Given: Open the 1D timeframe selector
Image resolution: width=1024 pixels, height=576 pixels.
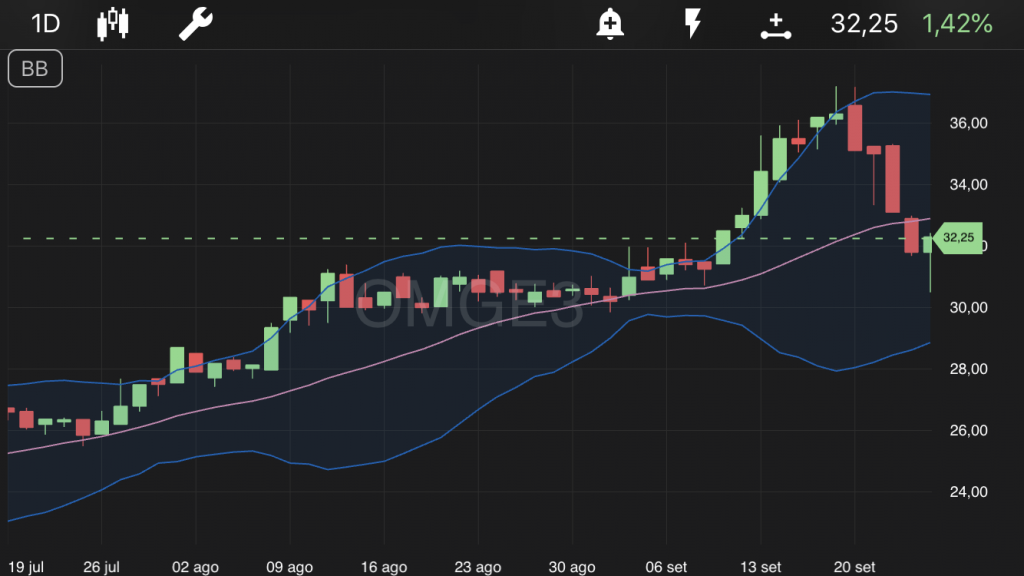Looking at the screenshot, I should pyautogui.click(x=46, y=24).
